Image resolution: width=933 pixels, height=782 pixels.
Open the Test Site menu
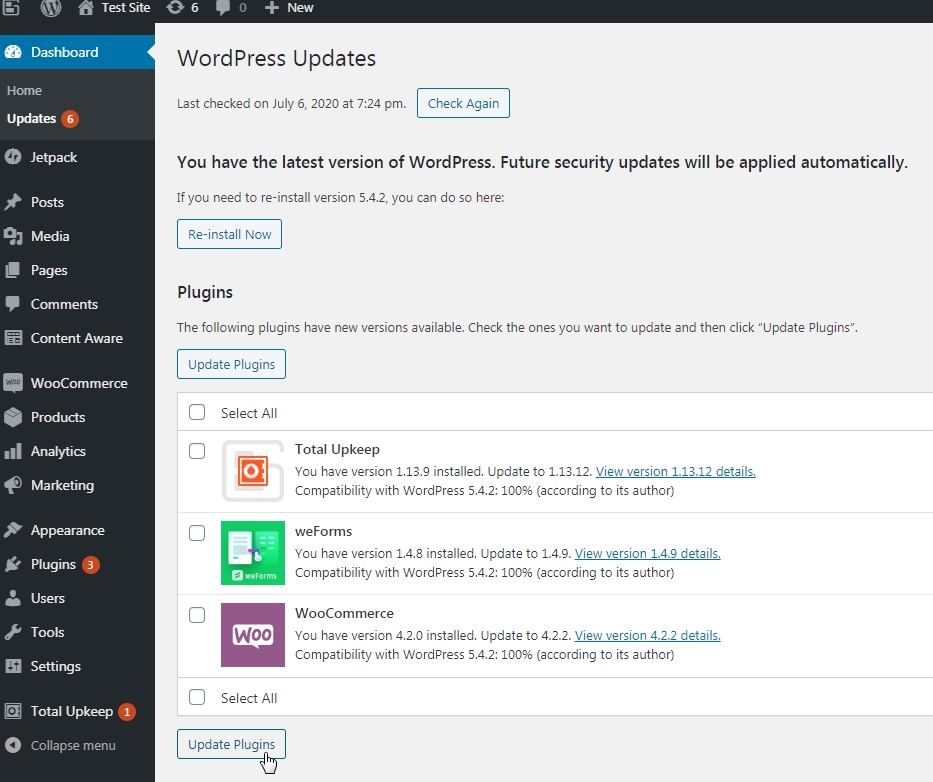click(114, 8)
